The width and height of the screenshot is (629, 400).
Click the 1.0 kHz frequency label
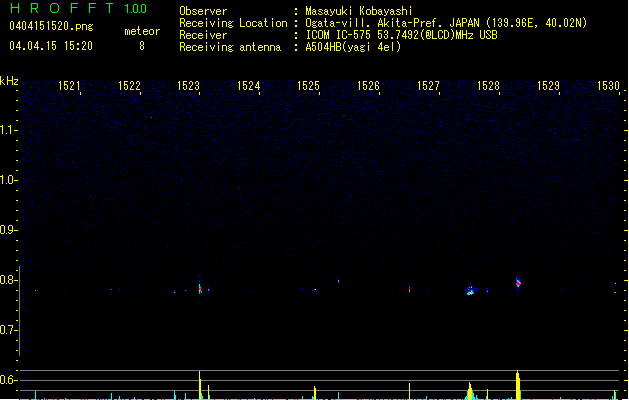[8, 180]
